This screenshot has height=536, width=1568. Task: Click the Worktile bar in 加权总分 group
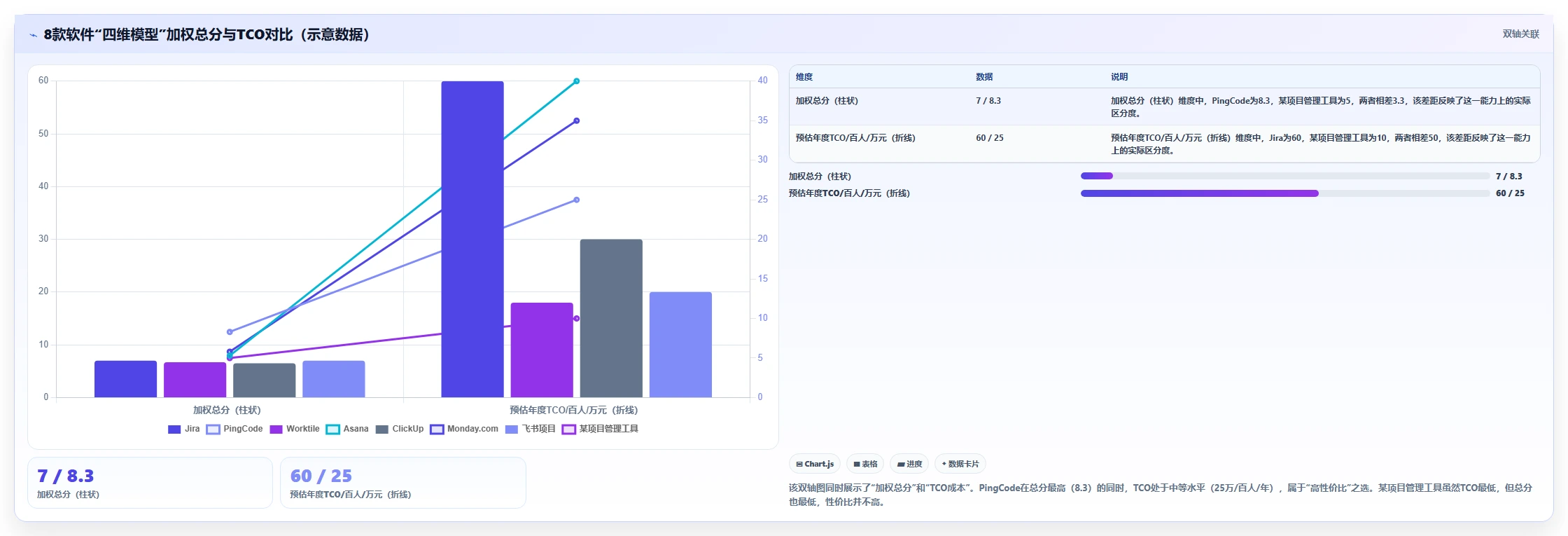(x=195, y=380)
